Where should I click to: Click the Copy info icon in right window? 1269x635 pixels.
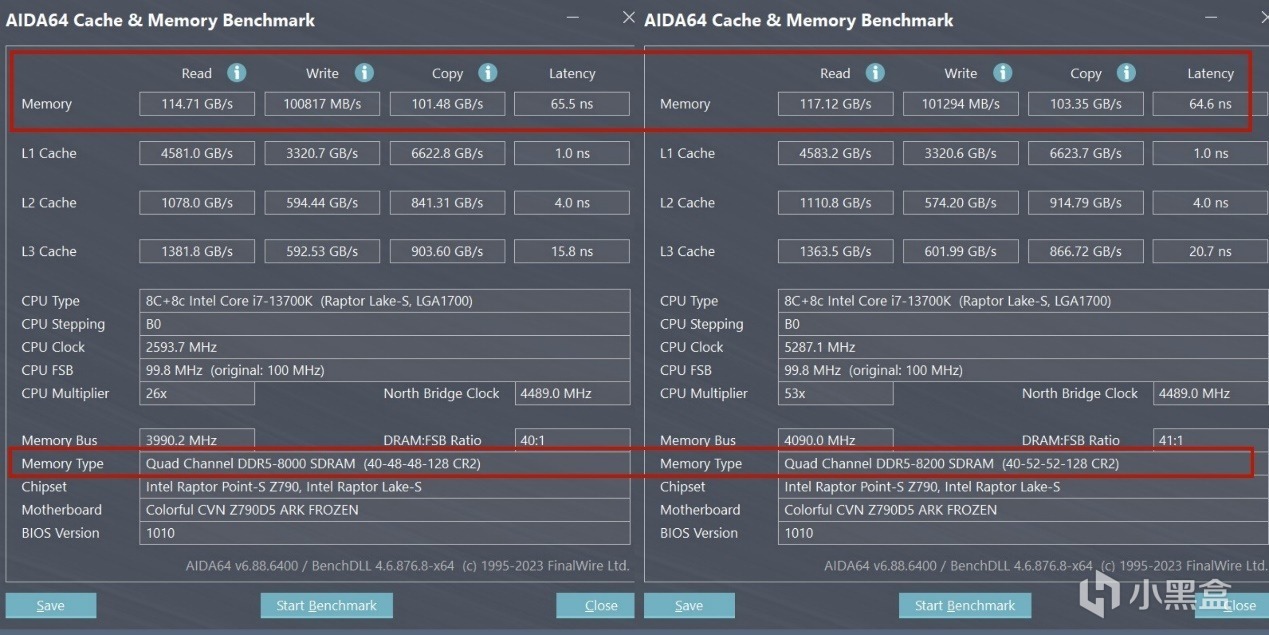coord(1126,73)
